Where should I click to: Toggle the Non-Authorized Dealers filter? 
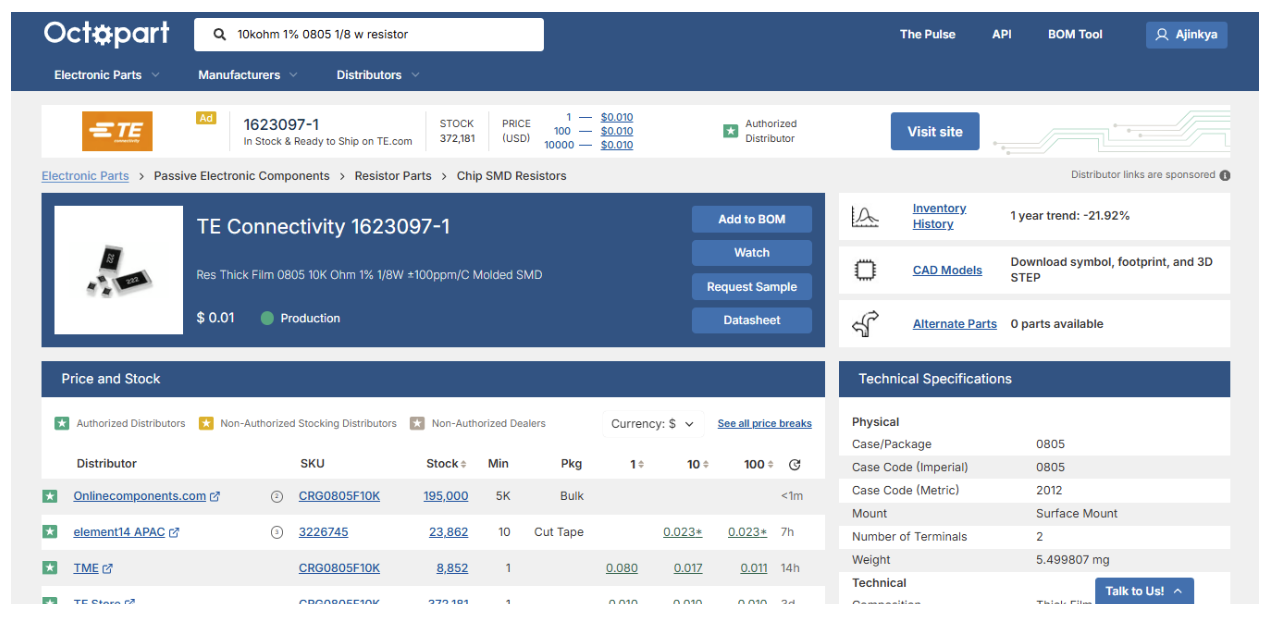(x=417, y=423)
